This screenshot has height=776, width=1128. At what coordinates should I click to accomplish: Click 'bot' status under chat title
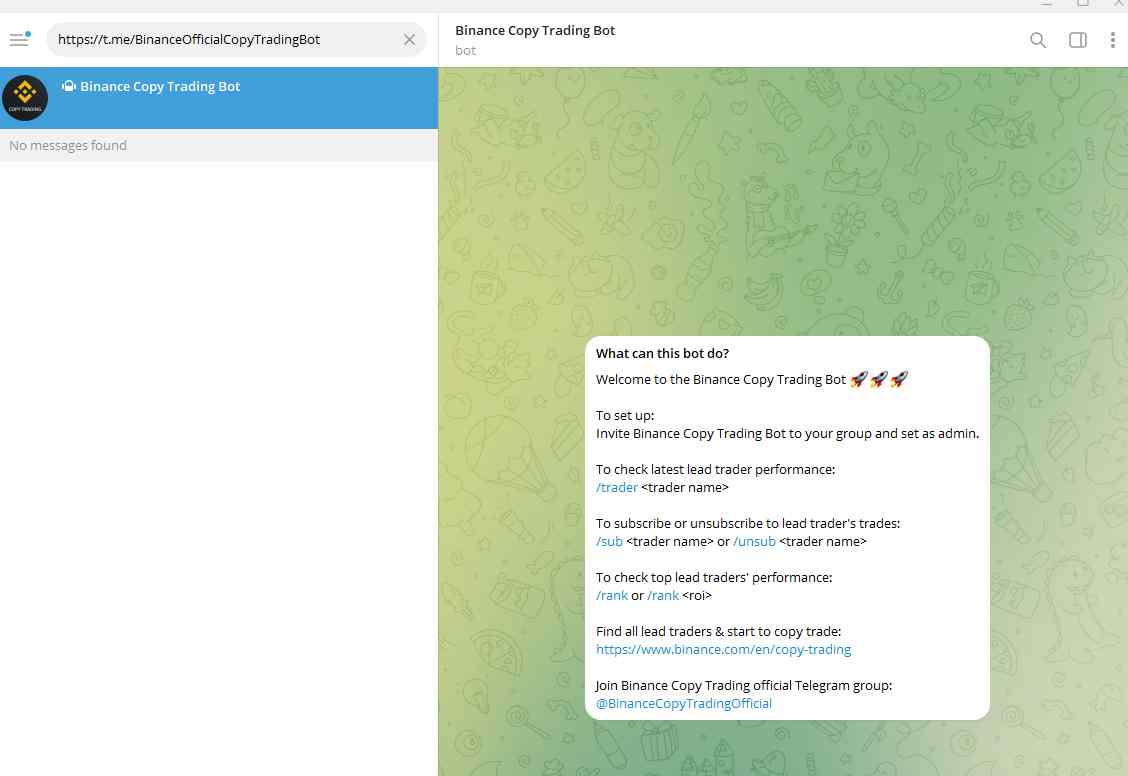pyautogui.click(x=465, y=50)
